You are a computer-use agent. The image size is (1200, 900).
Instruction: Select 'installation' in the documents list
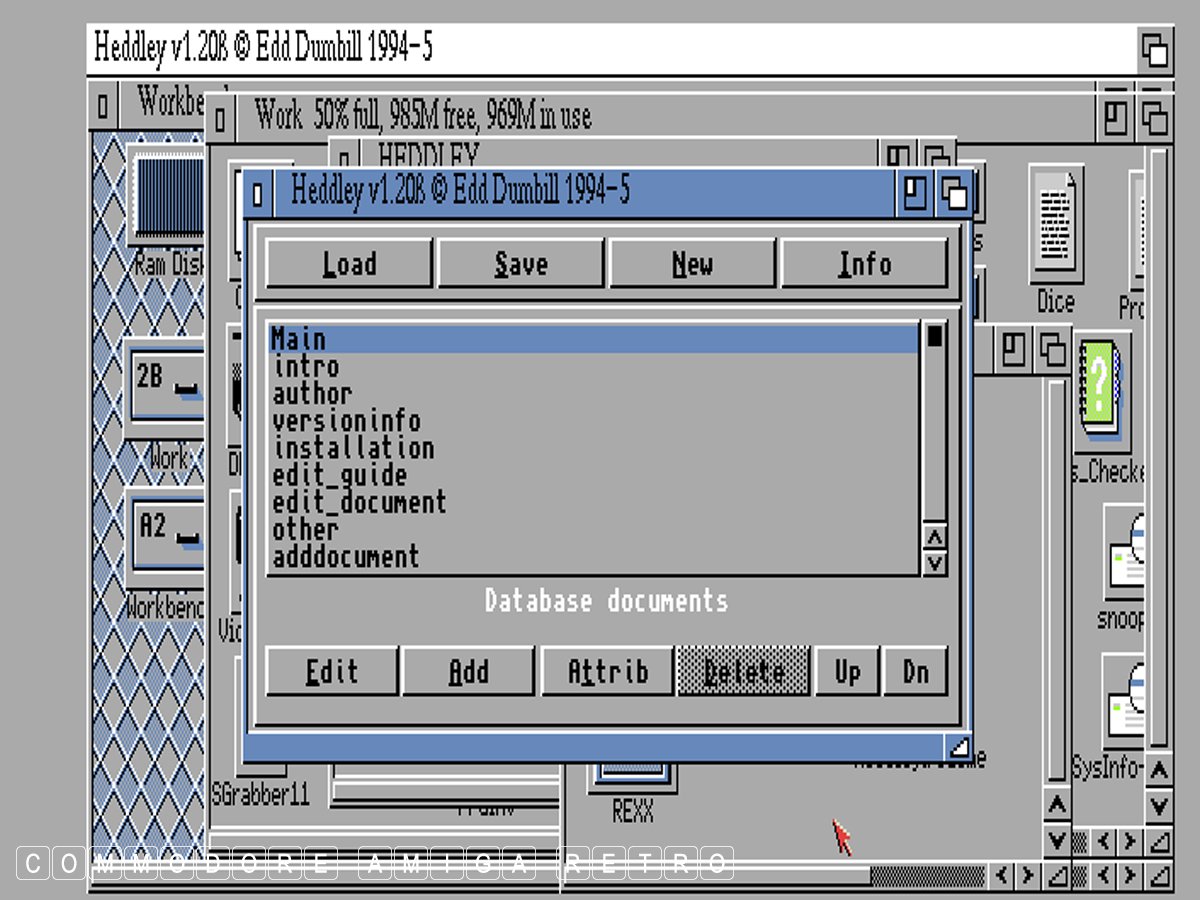[x=354, y=448]
